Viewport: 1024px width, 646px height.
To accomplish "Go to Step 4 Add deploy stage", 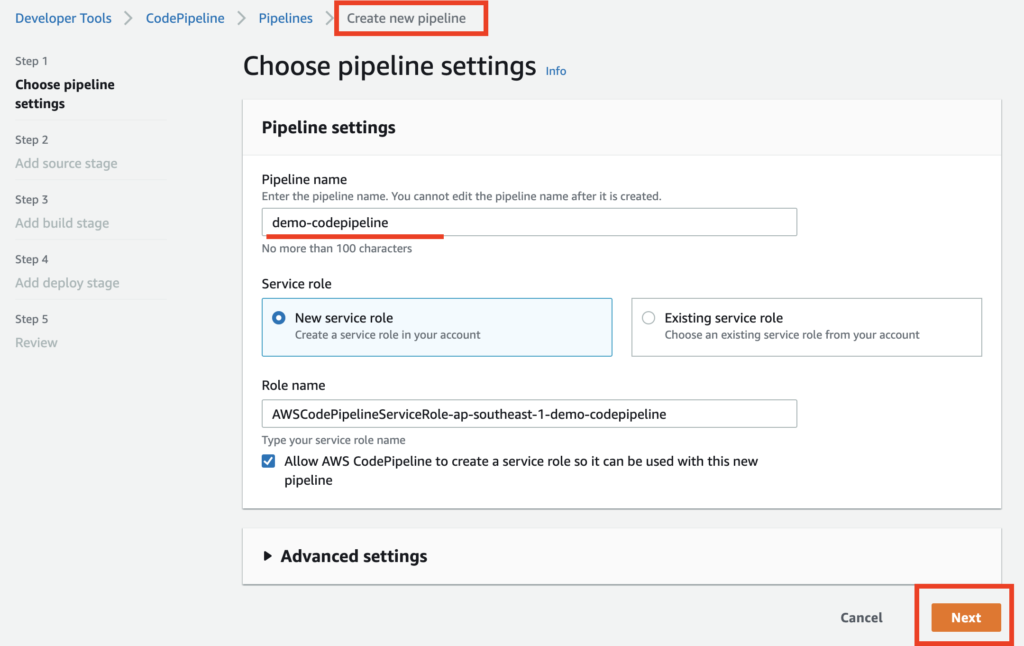I will pyautogui.click(x=67, y=283).
